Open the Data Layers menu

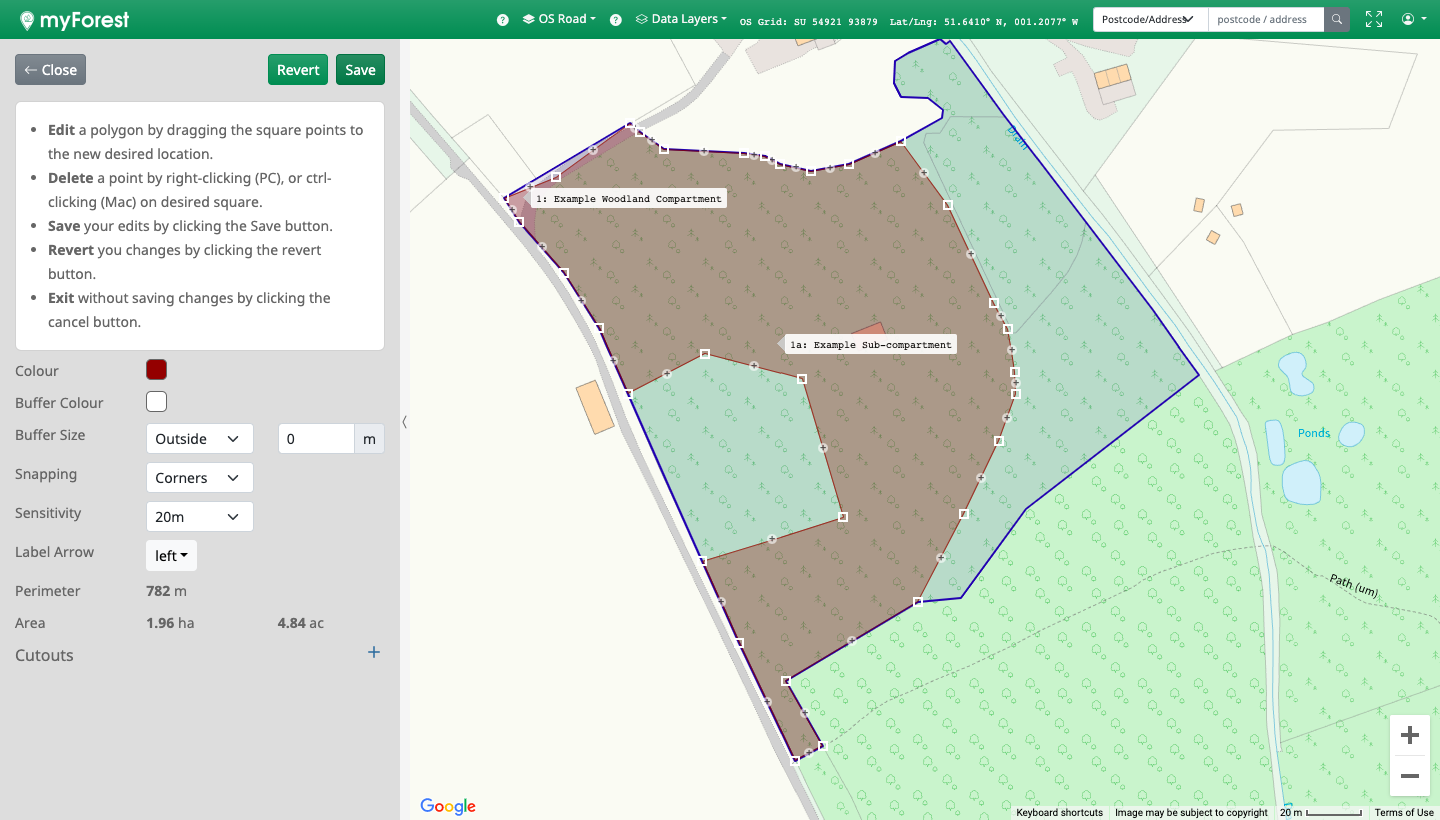pyautogui.click(x=682, y=19)
